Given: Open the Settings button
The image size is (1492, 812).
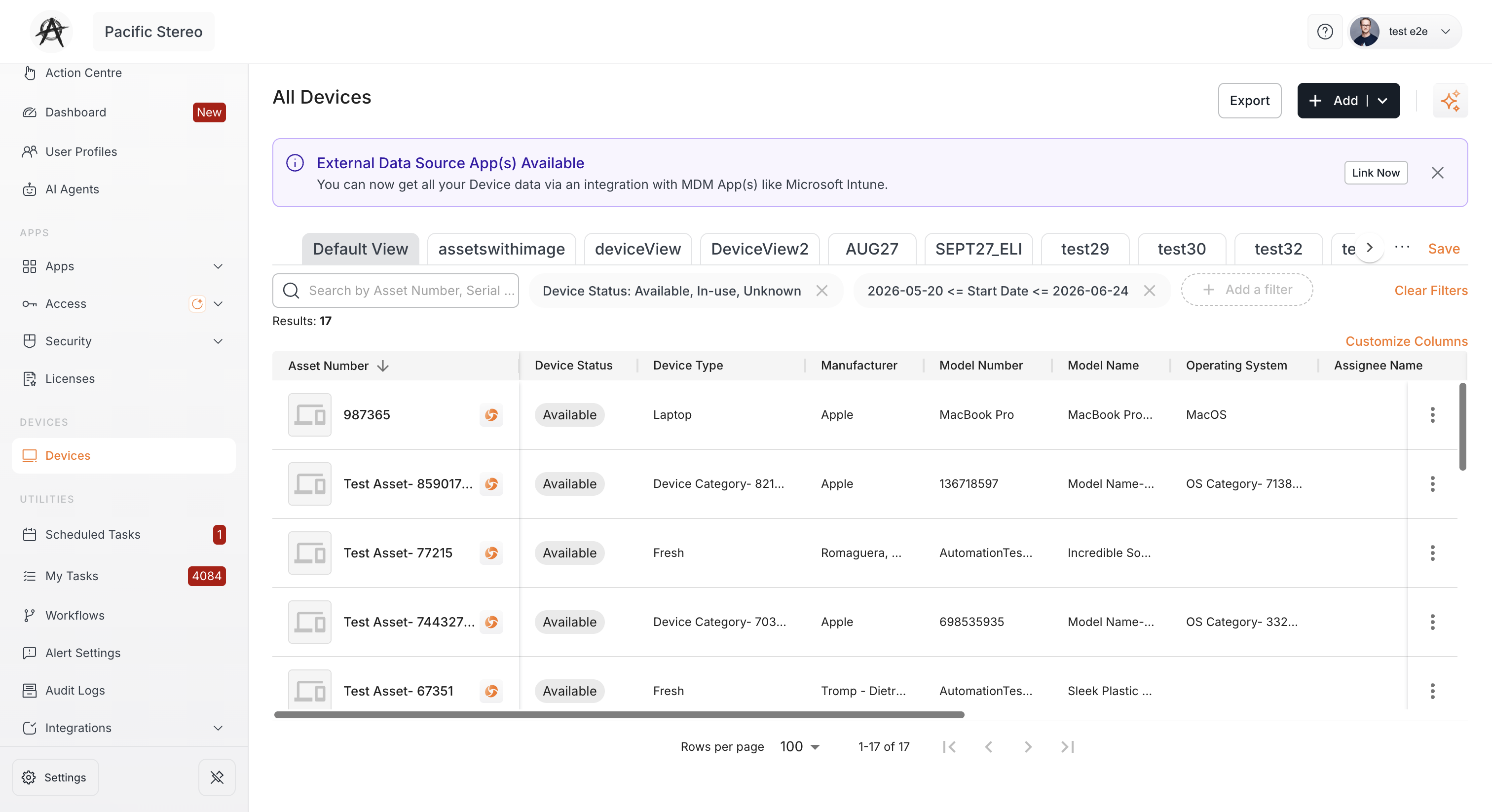Looking at the screenshot, I should coord(55,777).
